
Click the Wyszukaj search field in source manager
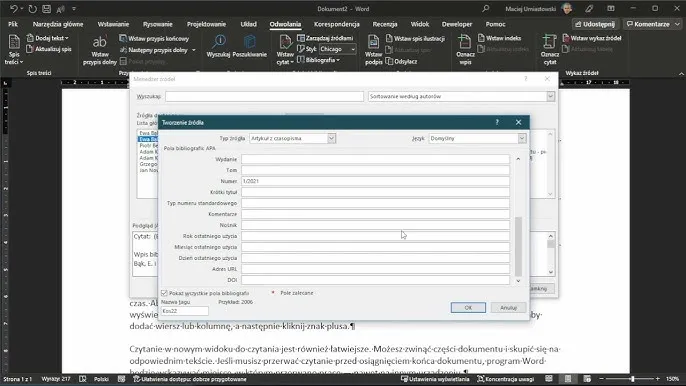pos(264,96)
